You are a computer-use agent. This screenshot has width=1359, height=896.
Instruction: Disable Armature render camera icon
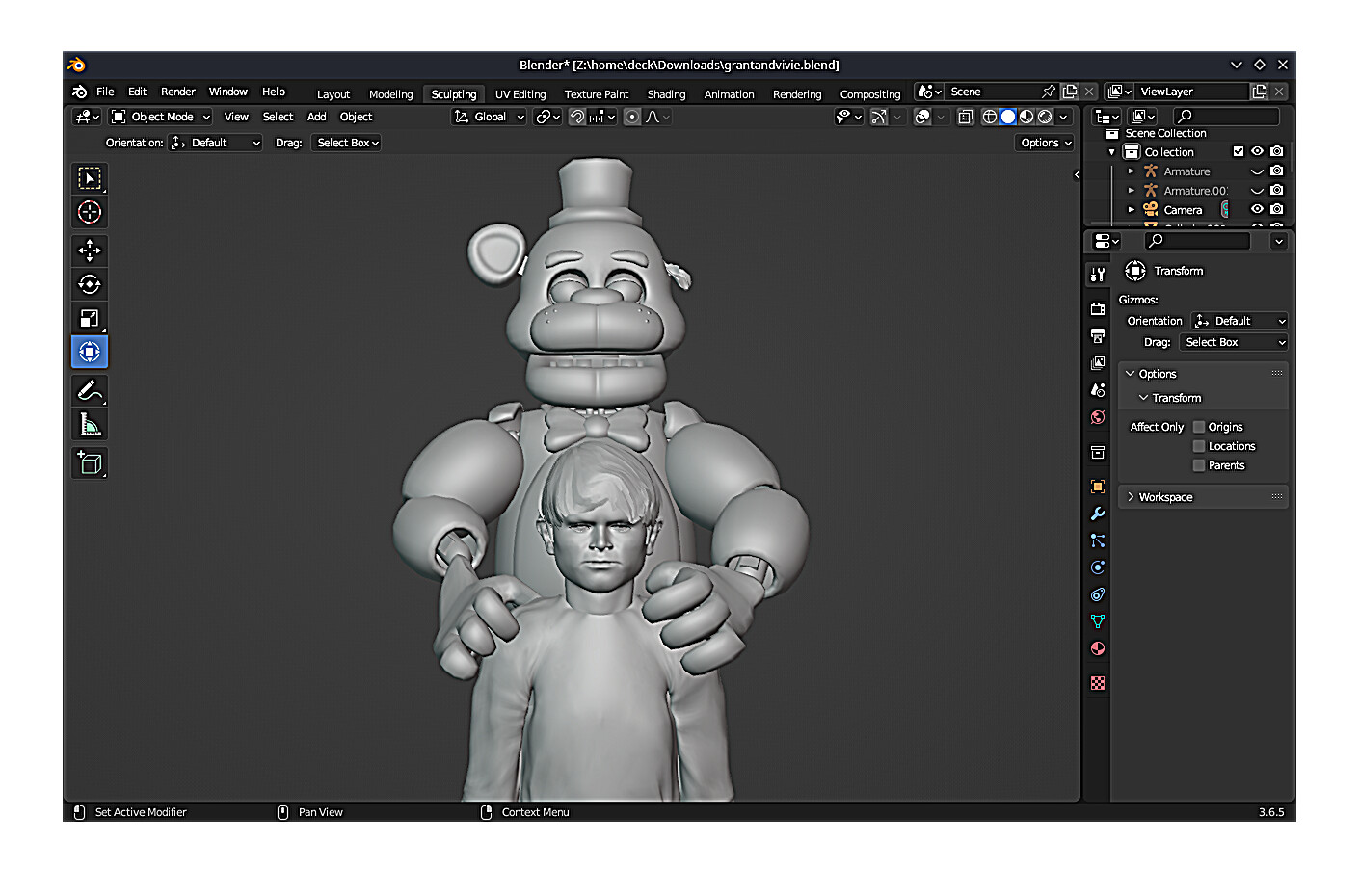1277,171
